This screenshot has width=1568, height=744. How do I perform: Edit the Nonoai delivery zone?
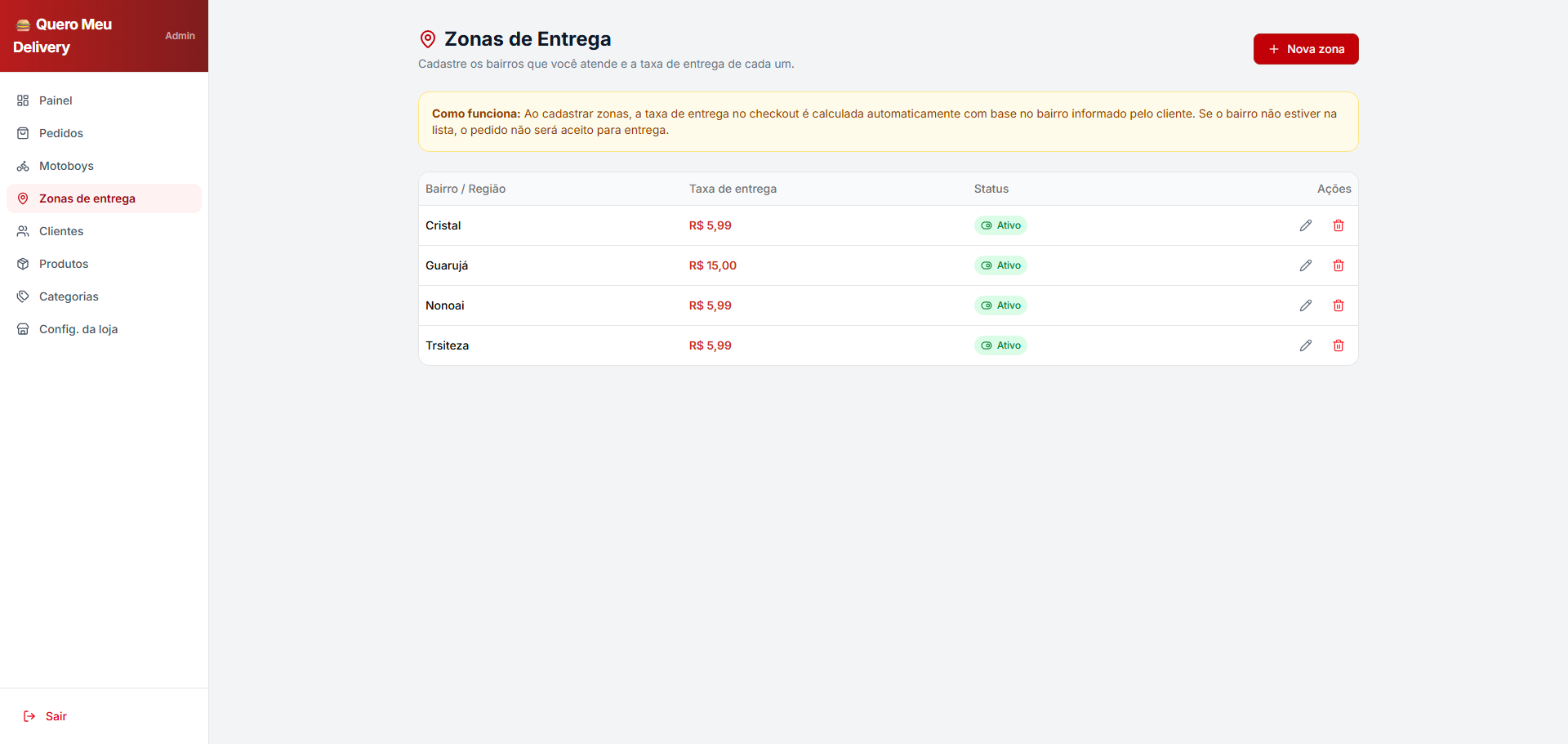point(1306,305)
